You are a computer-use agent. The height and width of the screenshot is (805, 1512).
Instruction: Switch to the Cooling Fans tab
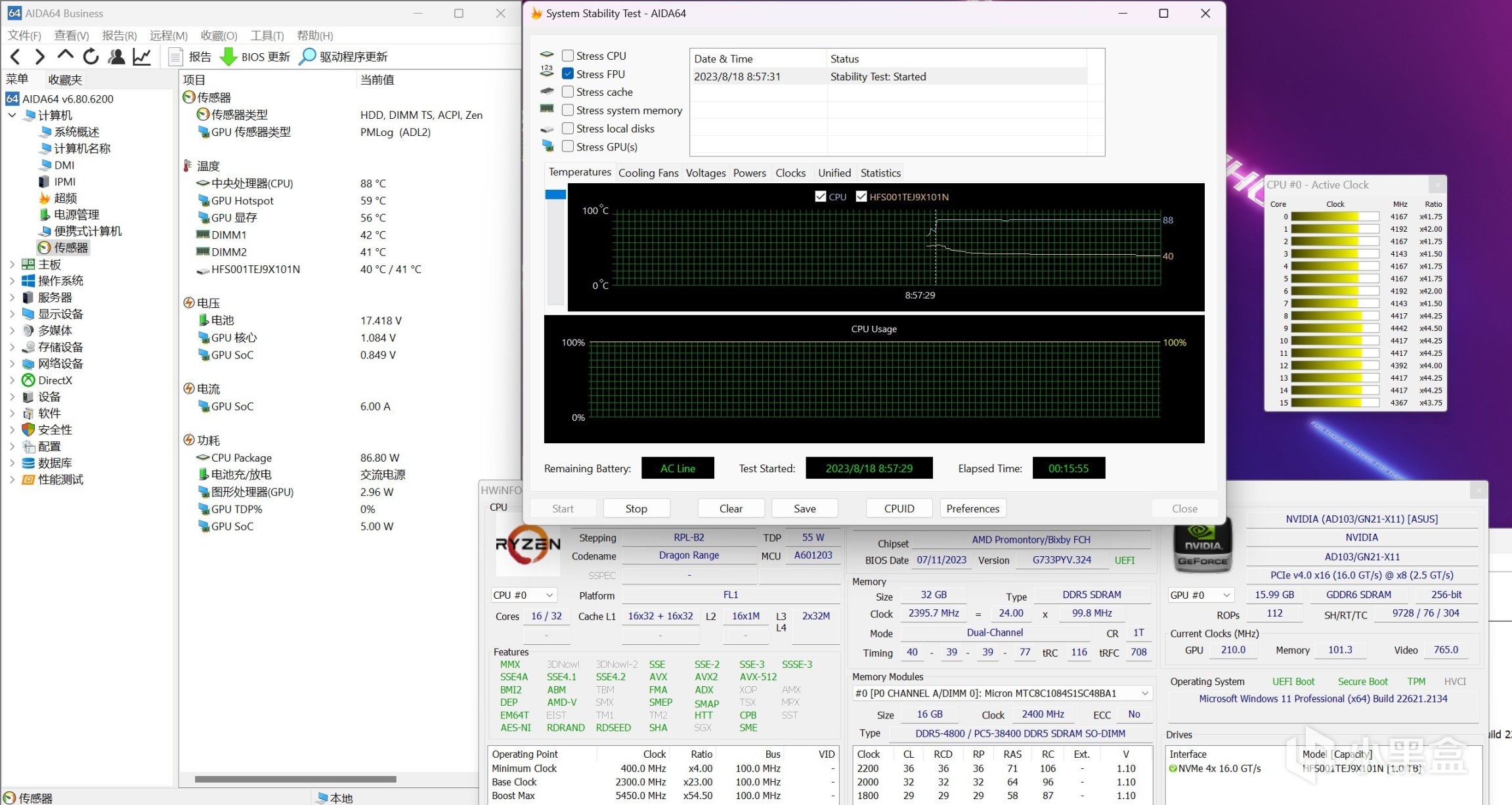tap(648, 173)
